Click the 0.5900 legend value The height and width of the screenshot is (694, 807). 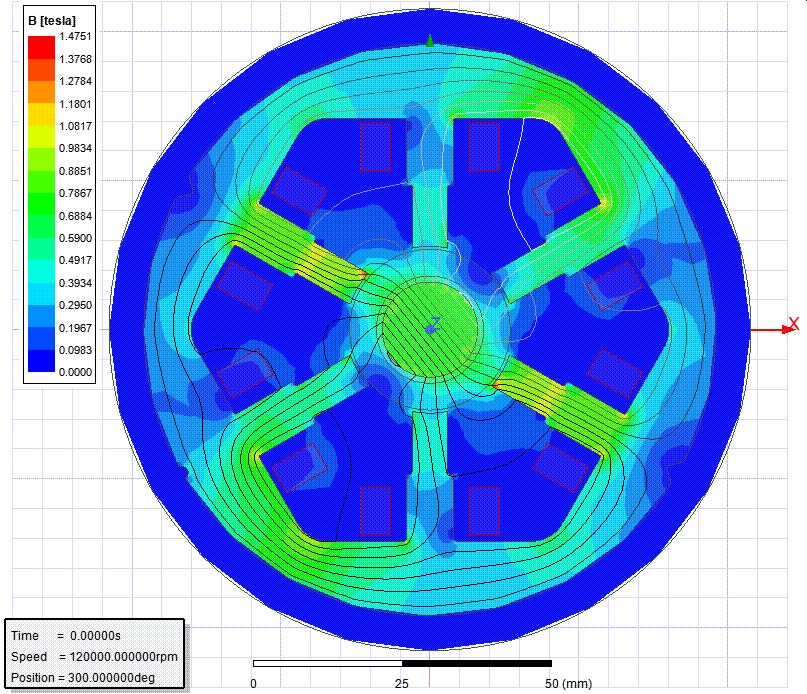pyautogui.click(x=75, y=238)
